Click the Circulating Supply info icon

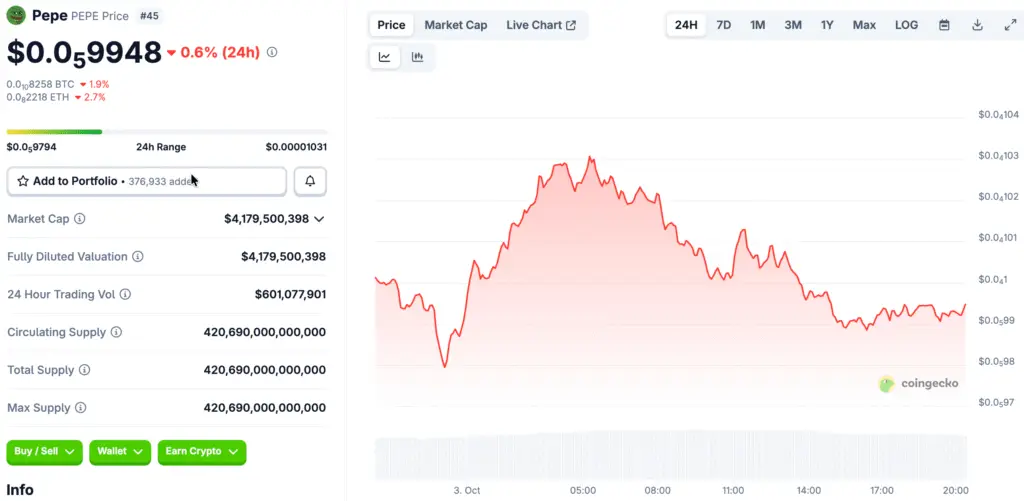(x=116, y=332)
